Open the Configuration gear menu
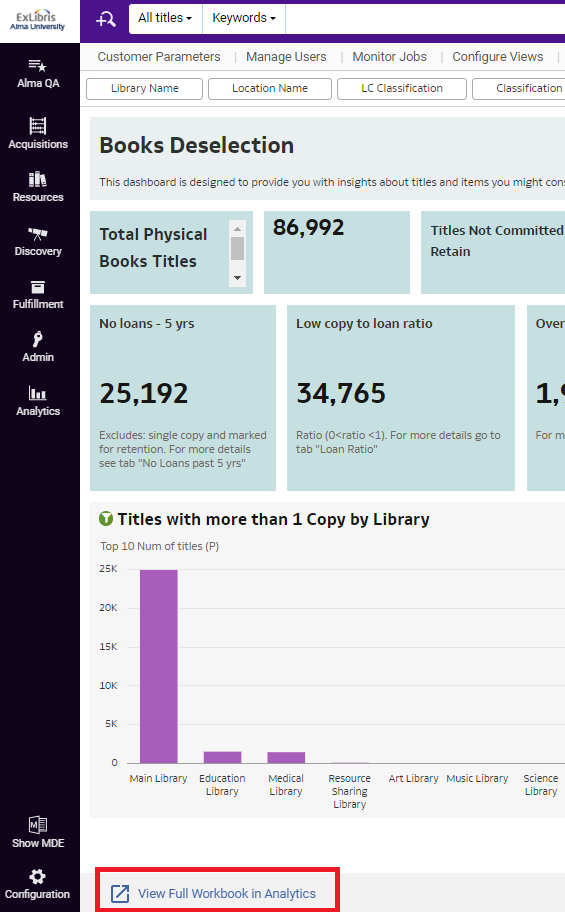The image size is (565, 912). pos(38,884)
